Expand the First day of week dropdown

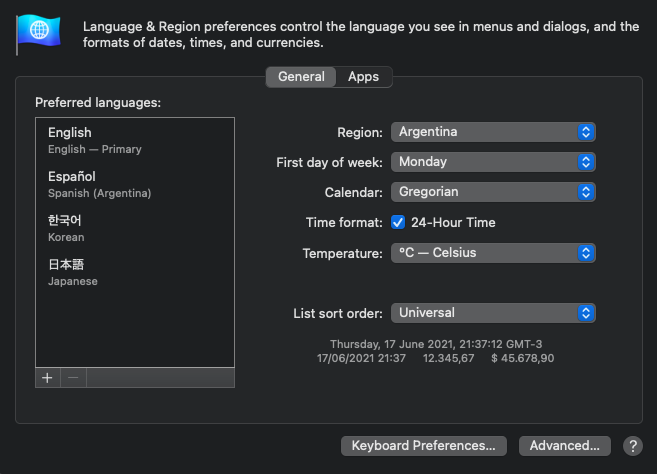[x=493, y=162]
